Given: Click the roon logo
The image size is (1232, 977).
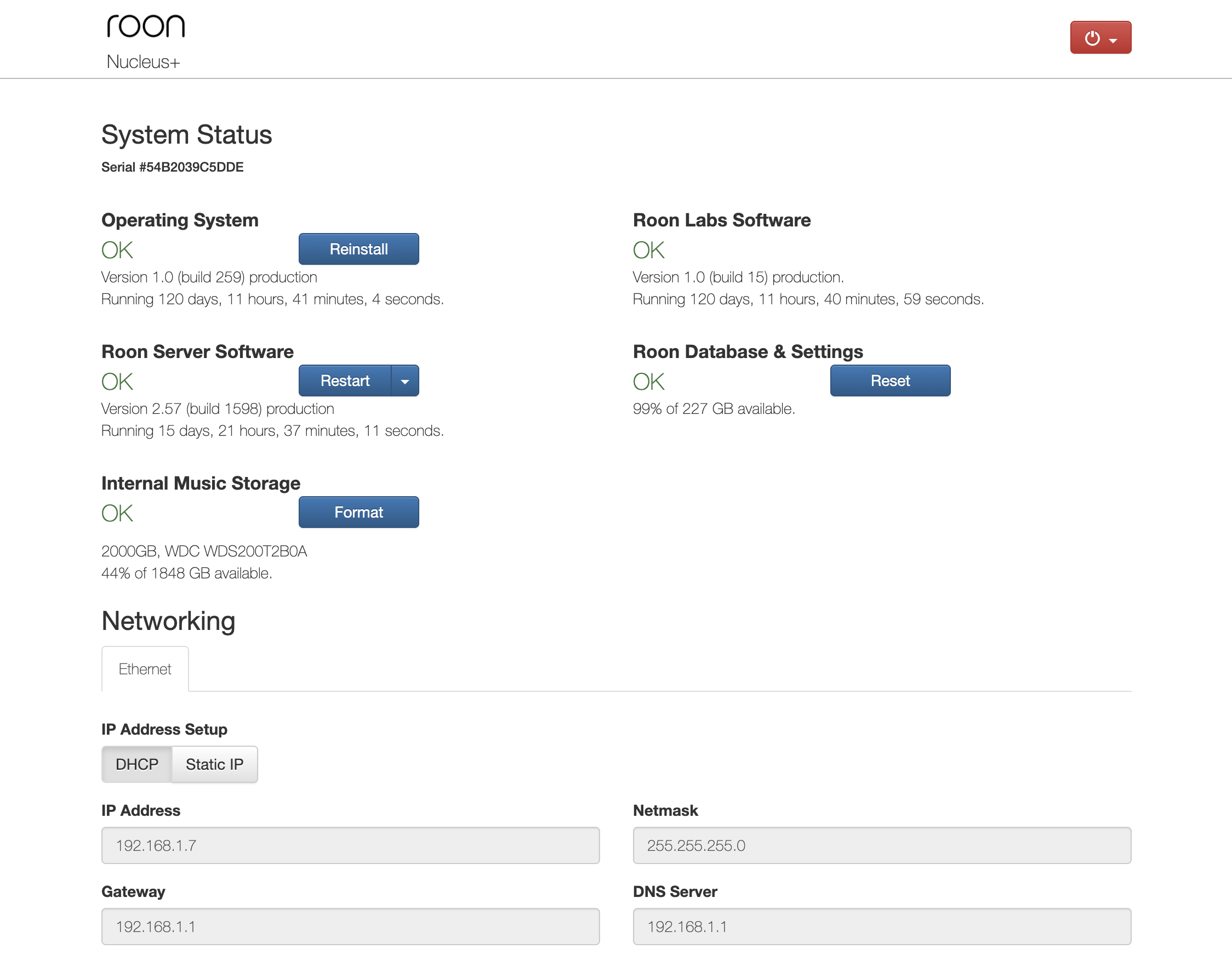Looking at the screenshot, I should (x=146, y=26).
